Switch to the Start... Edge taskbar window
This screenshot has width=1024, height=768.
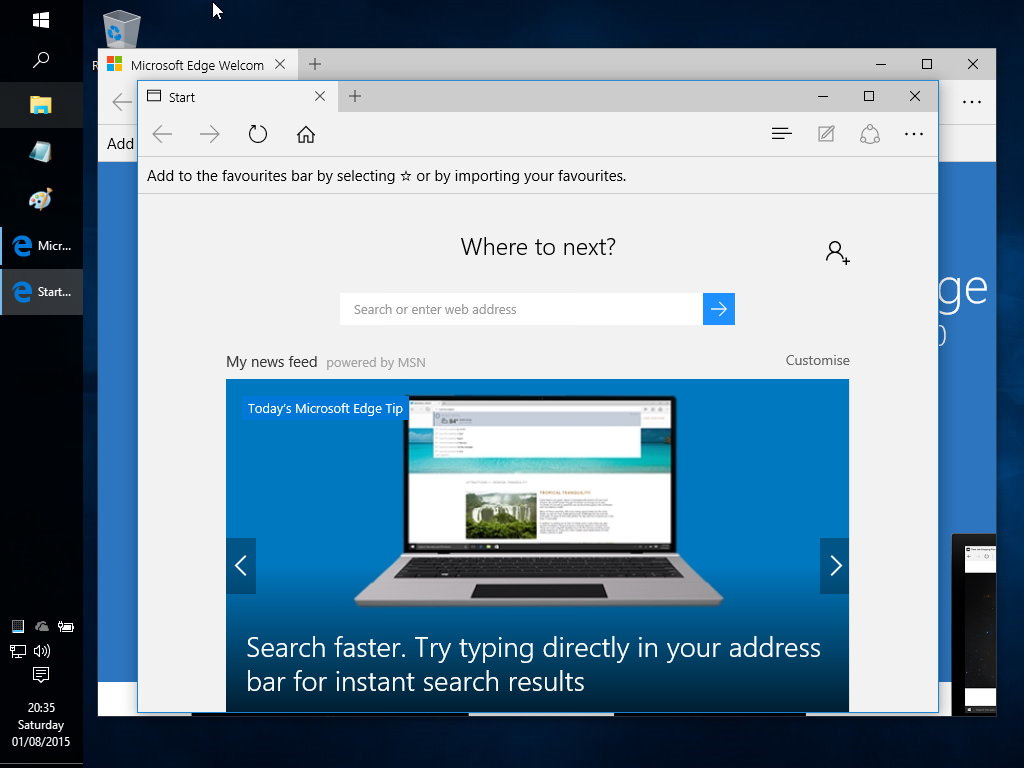tap(42, 291)
